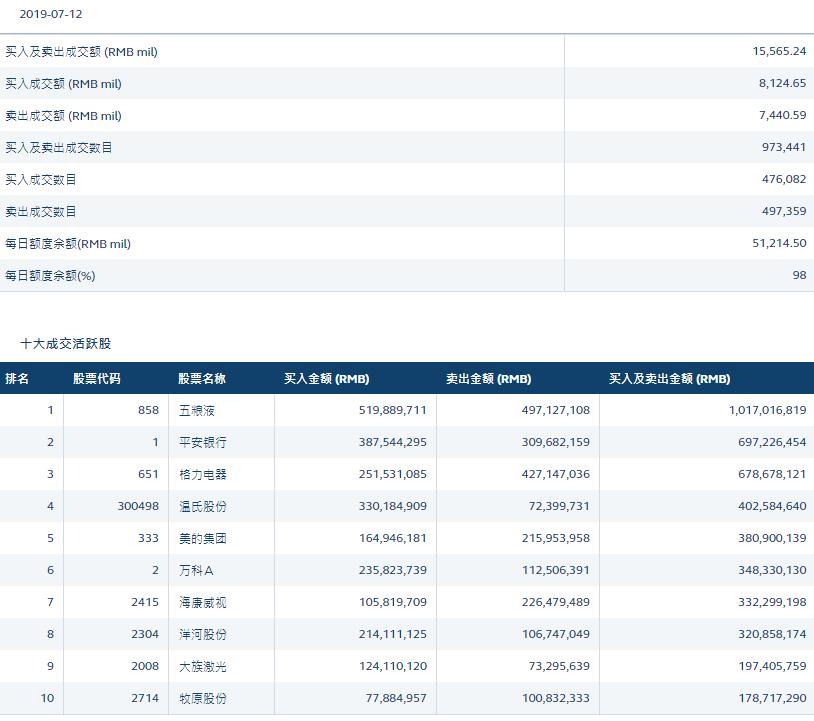Select the 买入及卖出金额 (RMB) column header
The image size is (814, 721).
click(x=669, y=379)
